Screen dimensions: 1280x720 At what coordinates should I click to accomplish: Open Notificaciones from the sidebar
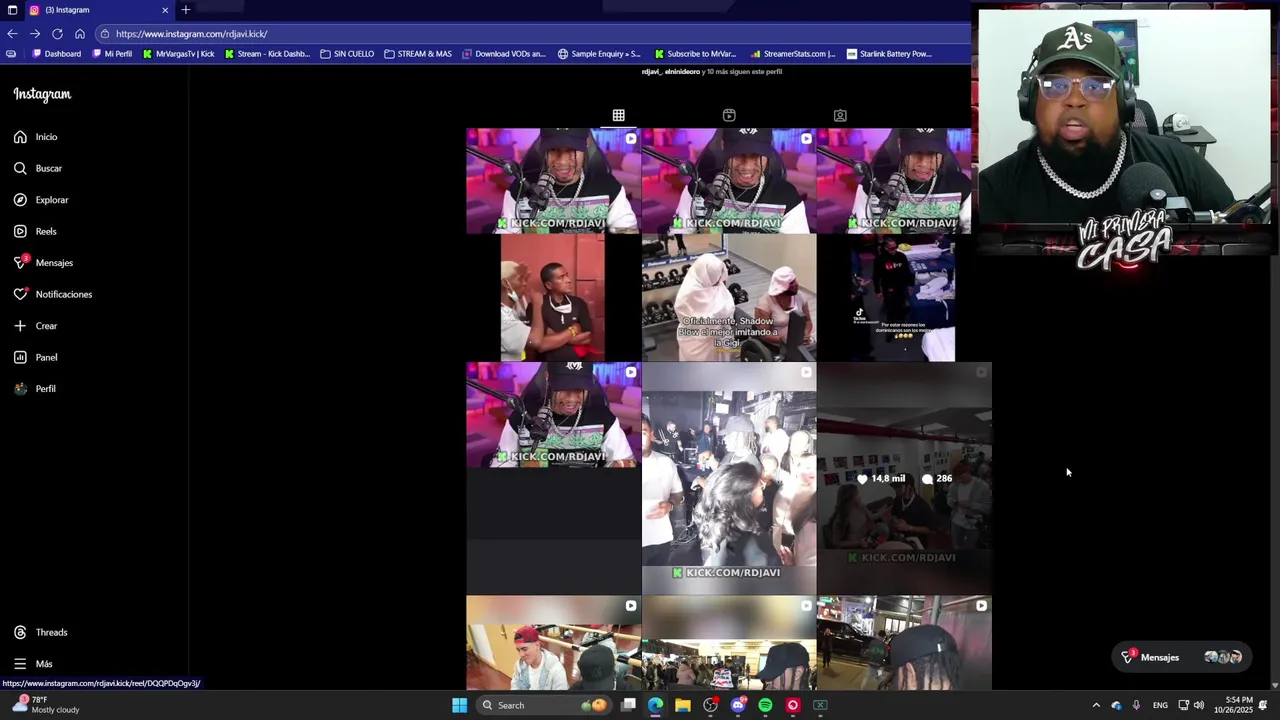tap(53, 294)
